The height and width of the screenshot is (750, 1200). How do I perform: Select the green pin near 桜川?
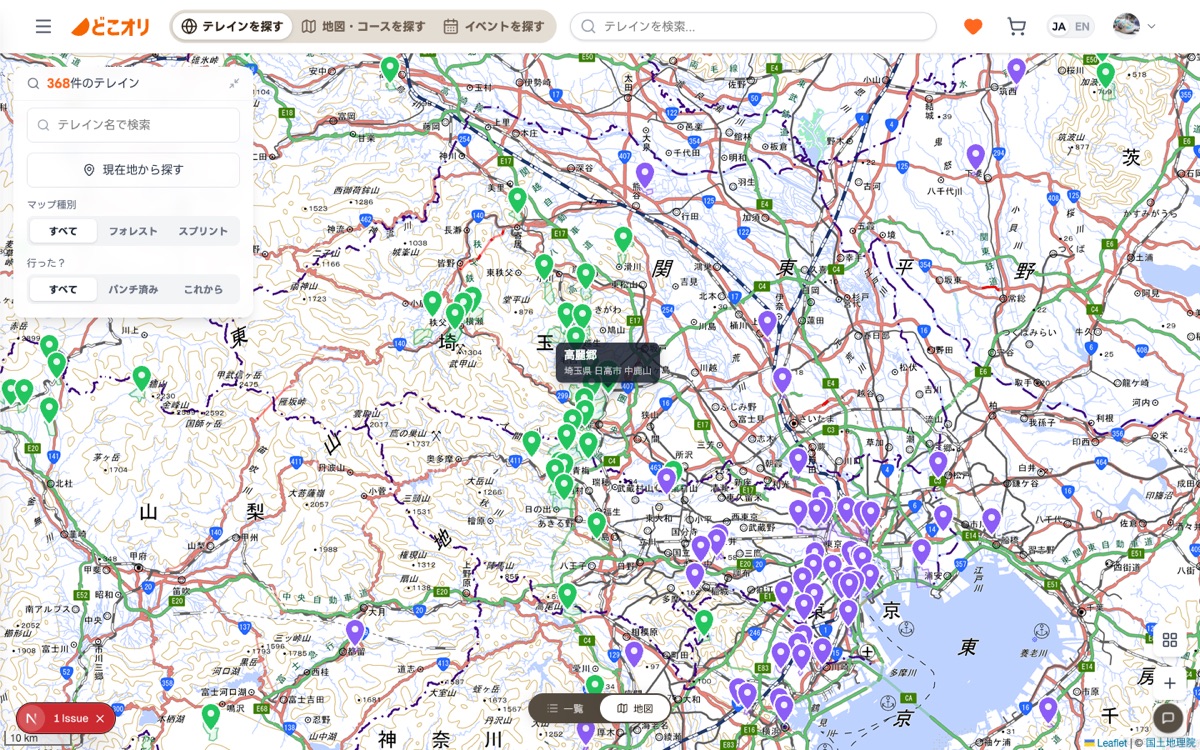[1105, 75]
